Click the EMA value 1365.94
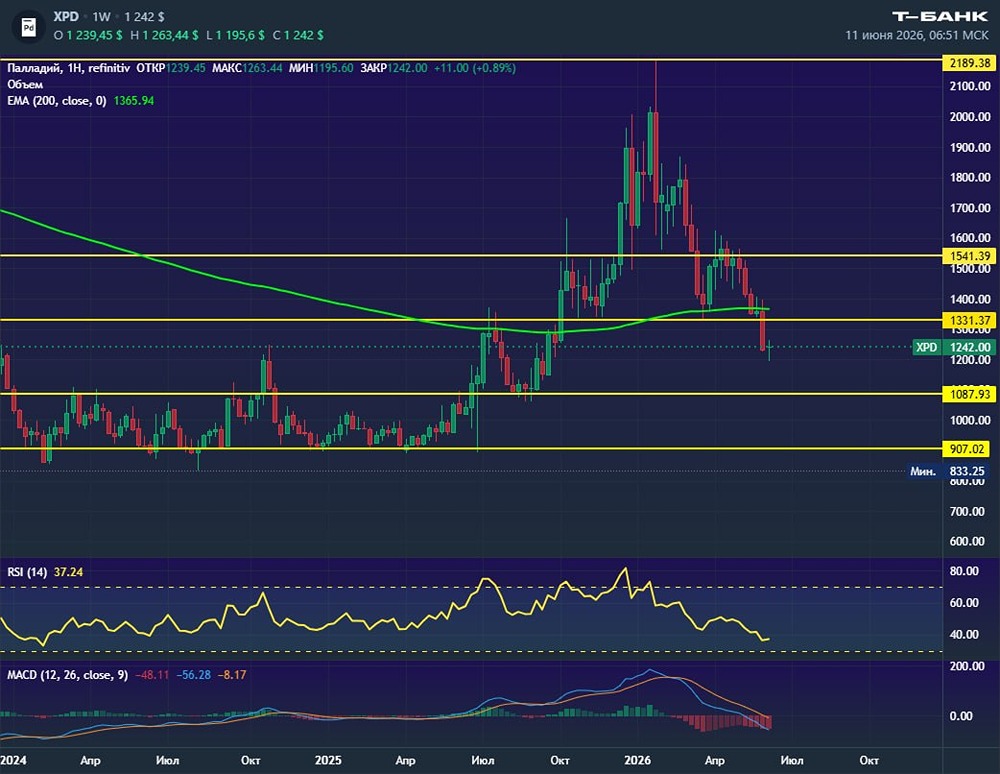Image resolution: width=1000 pixels, height=774 pixels. [x=134, y=101]
